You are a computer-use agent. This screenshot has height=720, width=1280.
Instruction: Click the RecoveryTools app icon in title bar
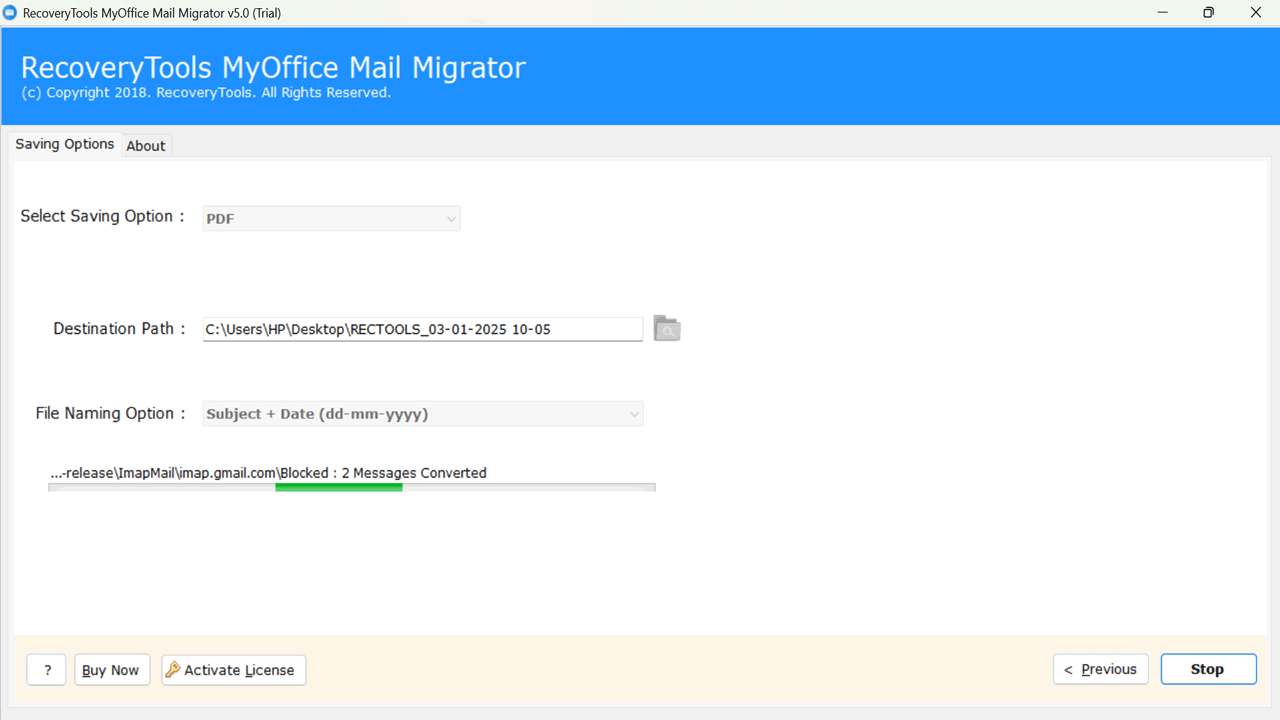(x=10, y=13)
